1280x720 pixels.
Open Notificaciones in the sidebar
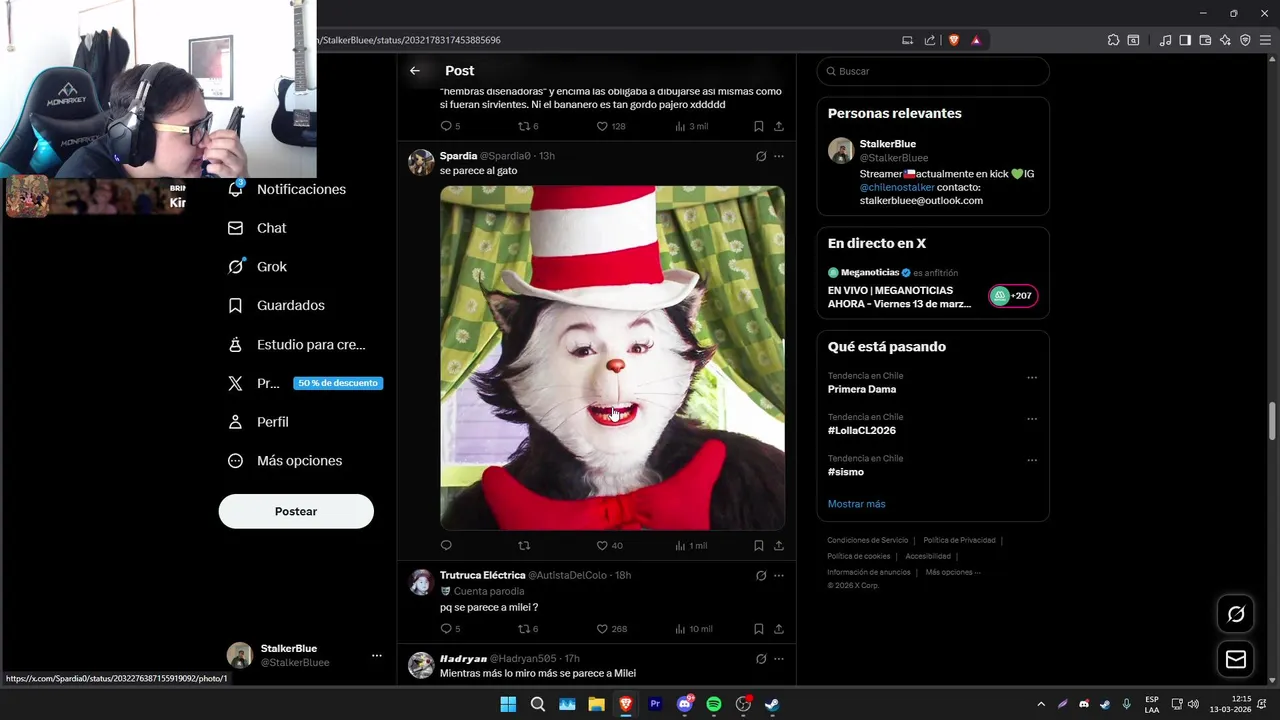[x=288, y=189]
